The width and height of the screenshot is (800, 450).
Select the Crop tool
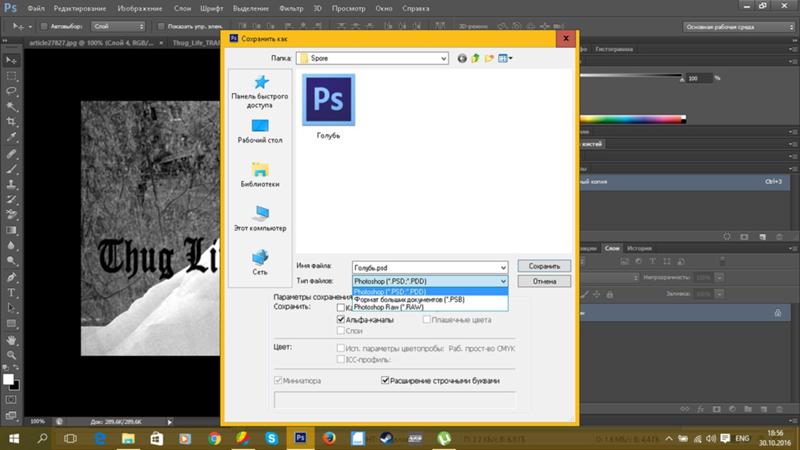click(11, 122)
